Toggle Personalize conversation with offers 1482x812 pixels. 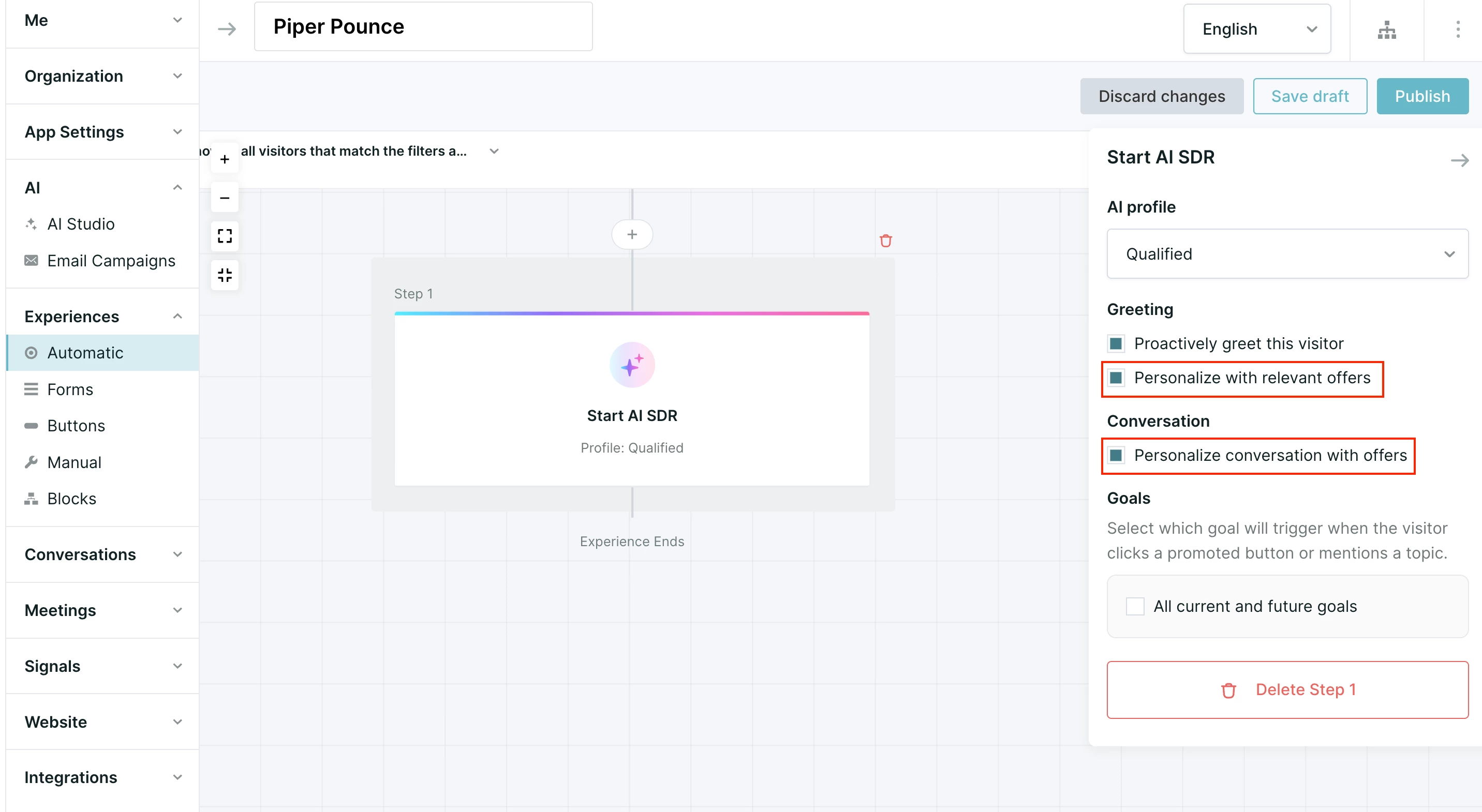(1116, 456)
